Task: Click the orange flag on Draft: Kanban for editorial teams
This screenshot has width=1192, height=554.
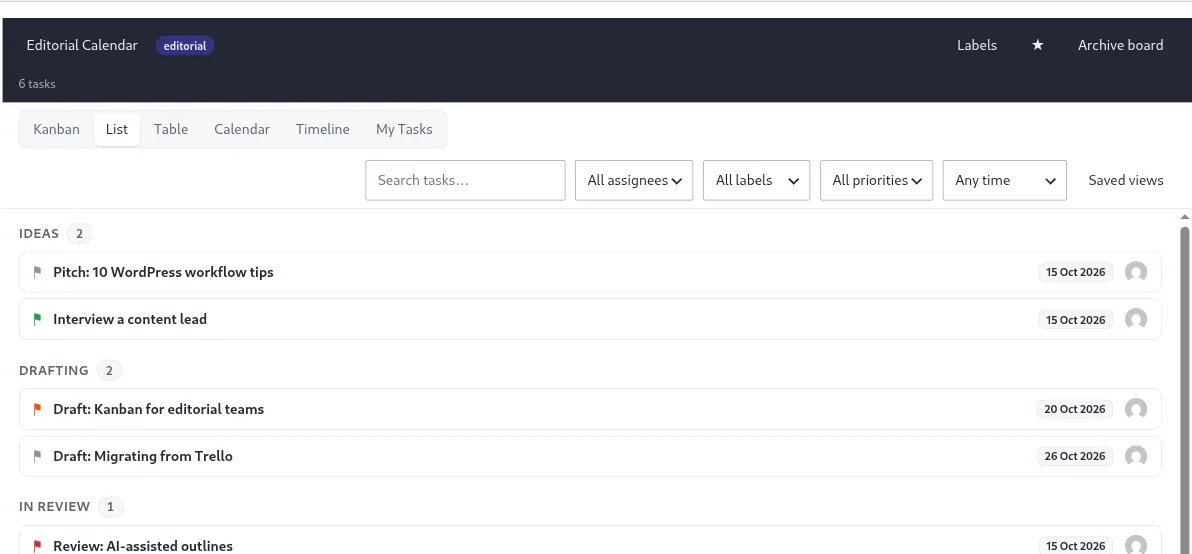Action: (37, 409)
